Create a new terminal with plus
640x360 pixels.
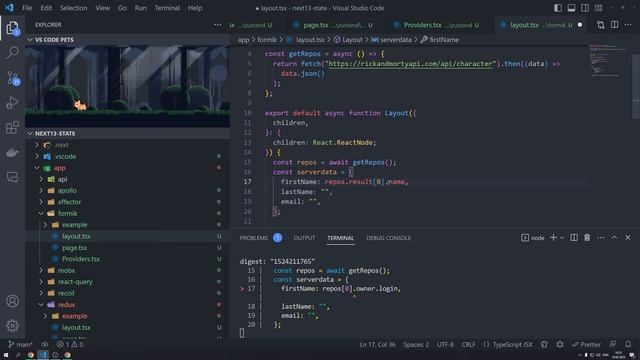click(553, 238)
